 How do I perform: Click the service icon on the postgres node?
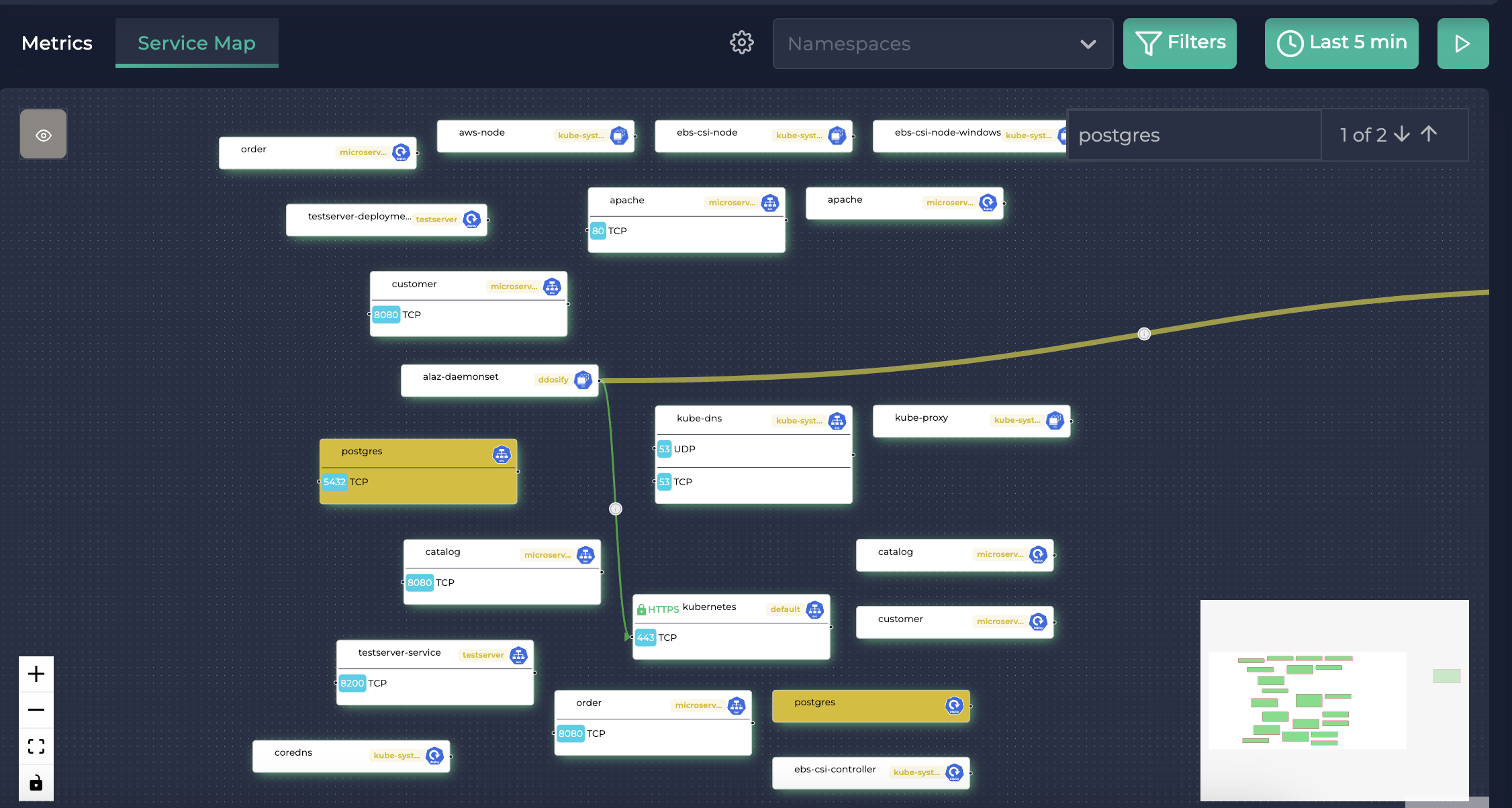[500, 454]
